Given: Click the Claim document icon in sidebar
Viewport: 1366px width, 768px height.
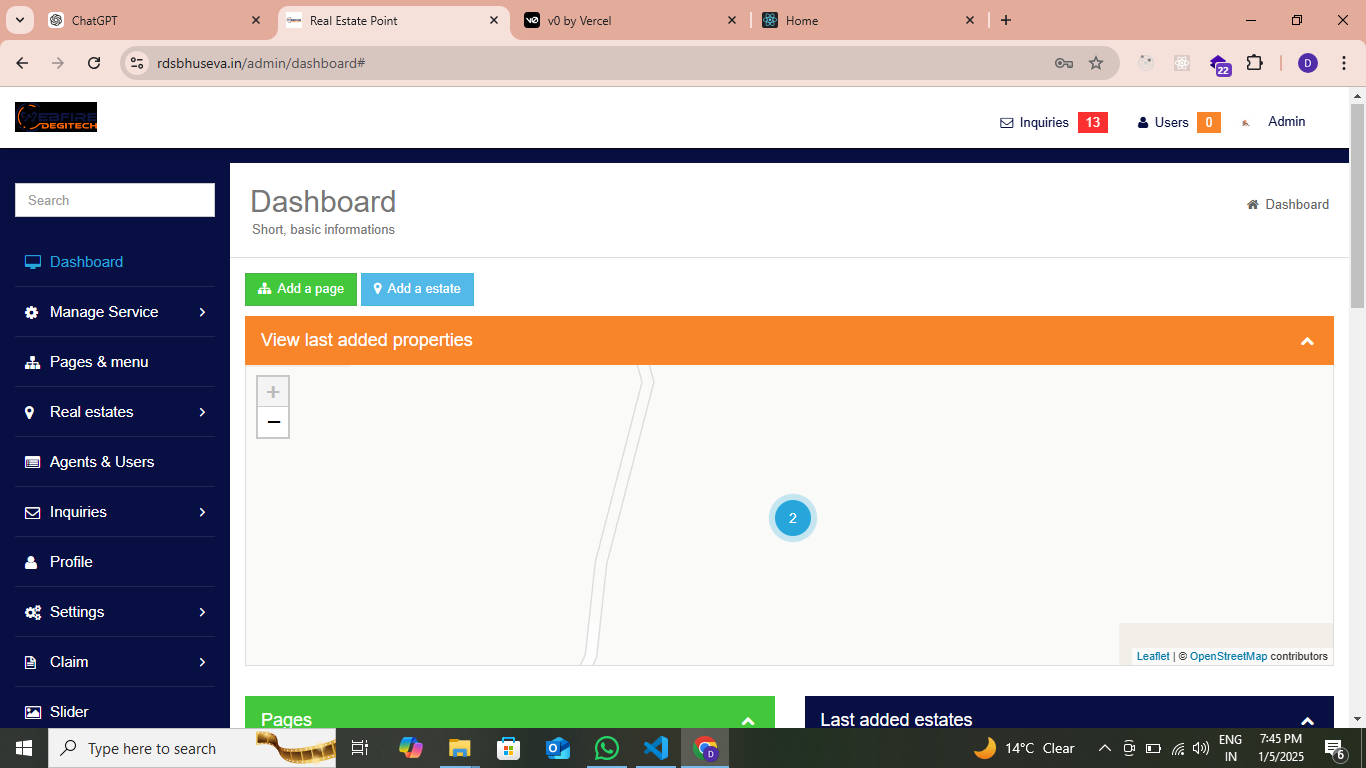Looking at the screenshot, I should [31, 662].
